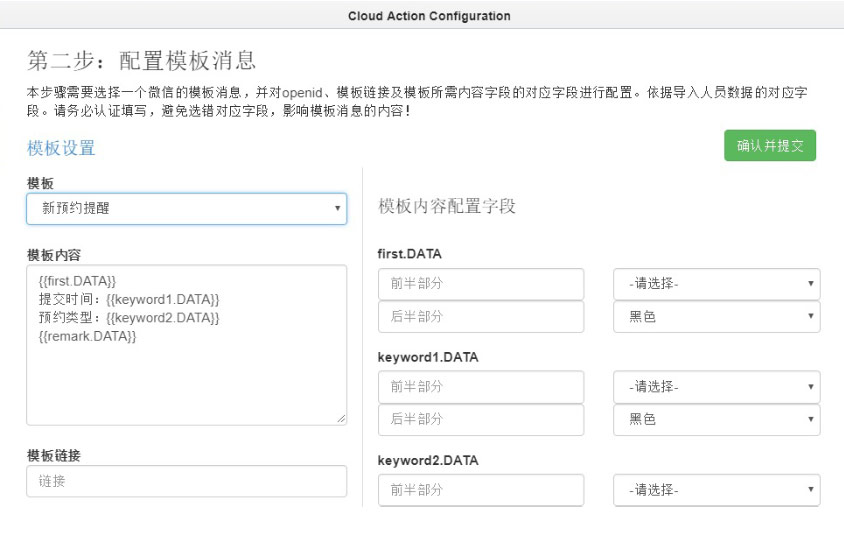Click keyword1.DATA 后半部分 input field

pos(481,419)
